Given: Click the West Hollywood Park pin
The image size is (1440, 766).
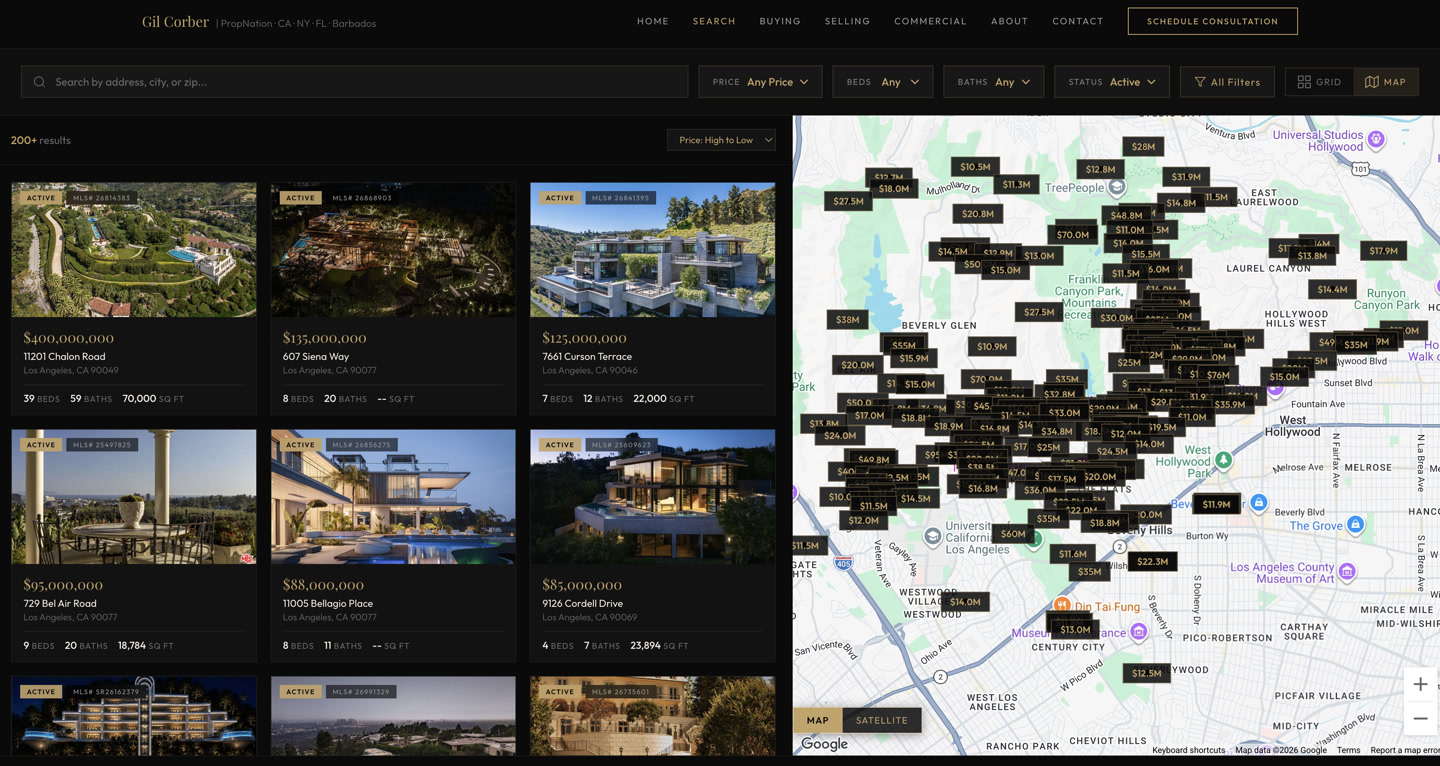Looking at the screenshot, I should [1223, 460].
